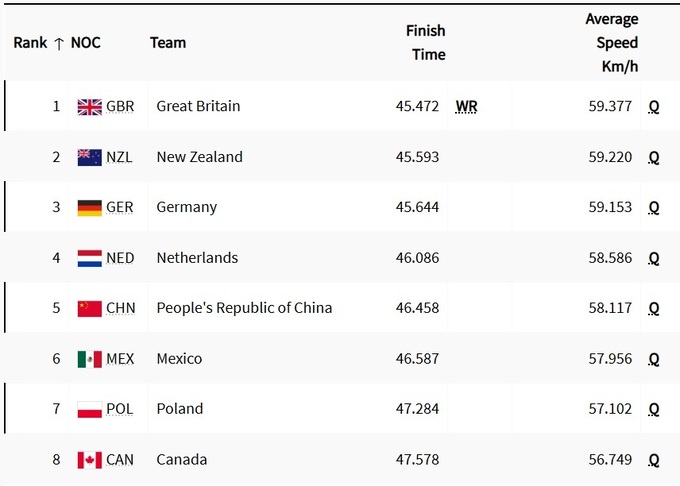The height and width of the screenshot is (486, 680).
Task: Click the Mexico flag icon
Action: [90, 359]
